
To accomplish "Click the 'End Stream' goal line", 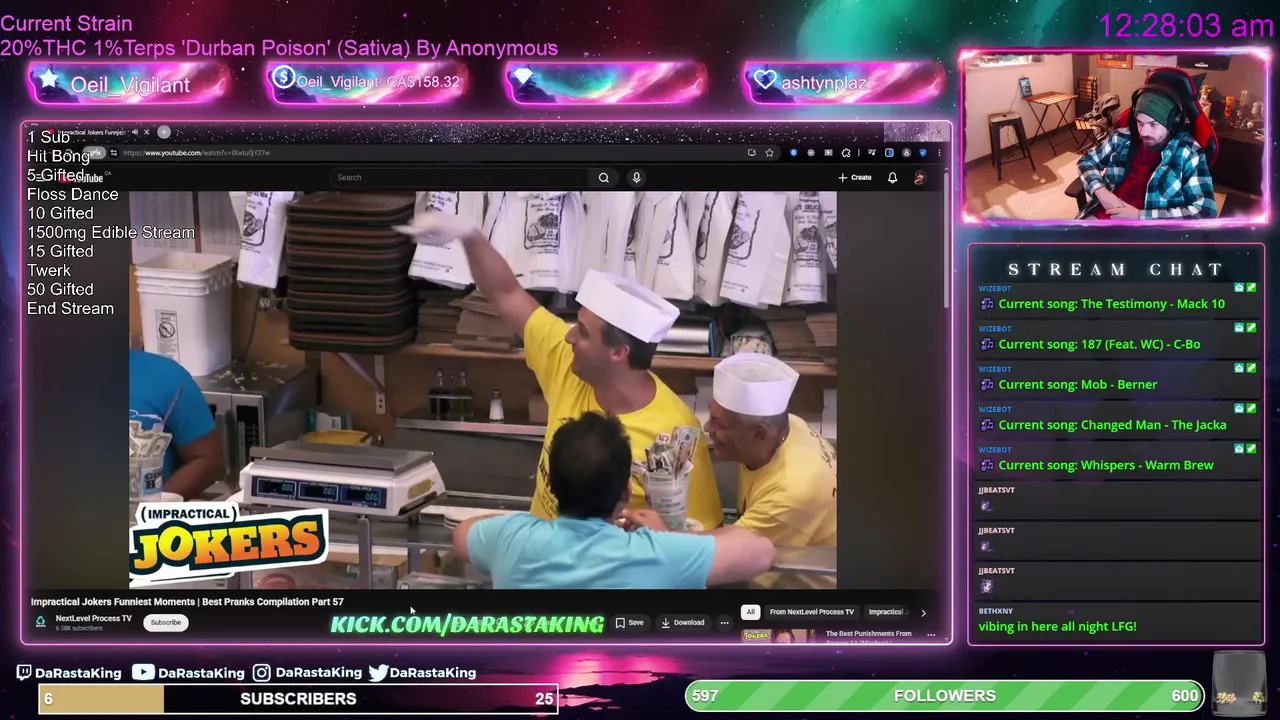I will [x=70, y=308].
